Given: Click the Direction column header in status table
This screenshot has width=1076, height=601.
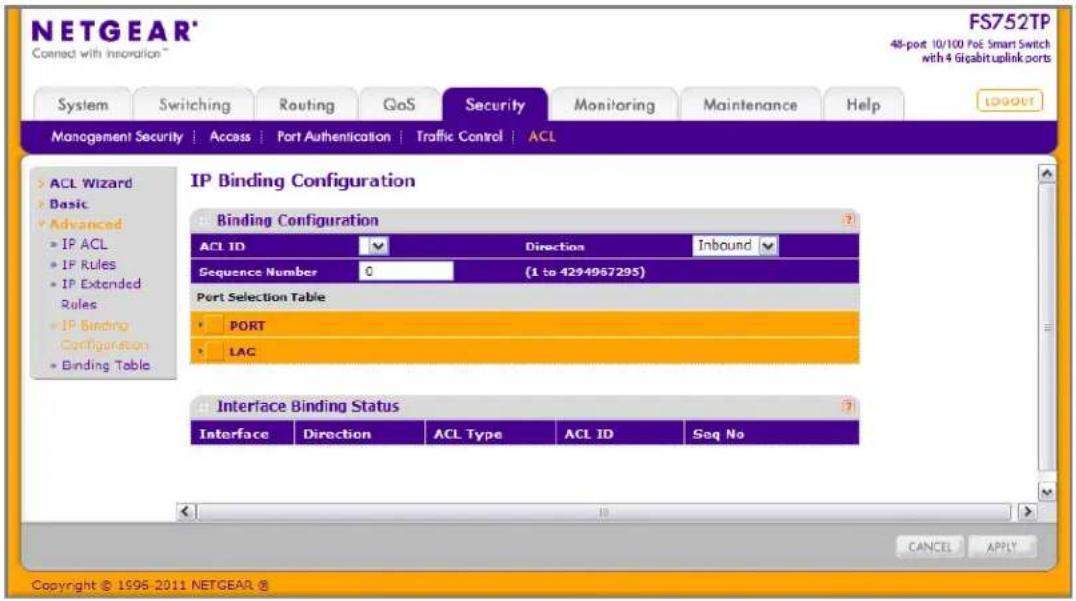Looking at the screenshot, I should [x=360, y=434].
